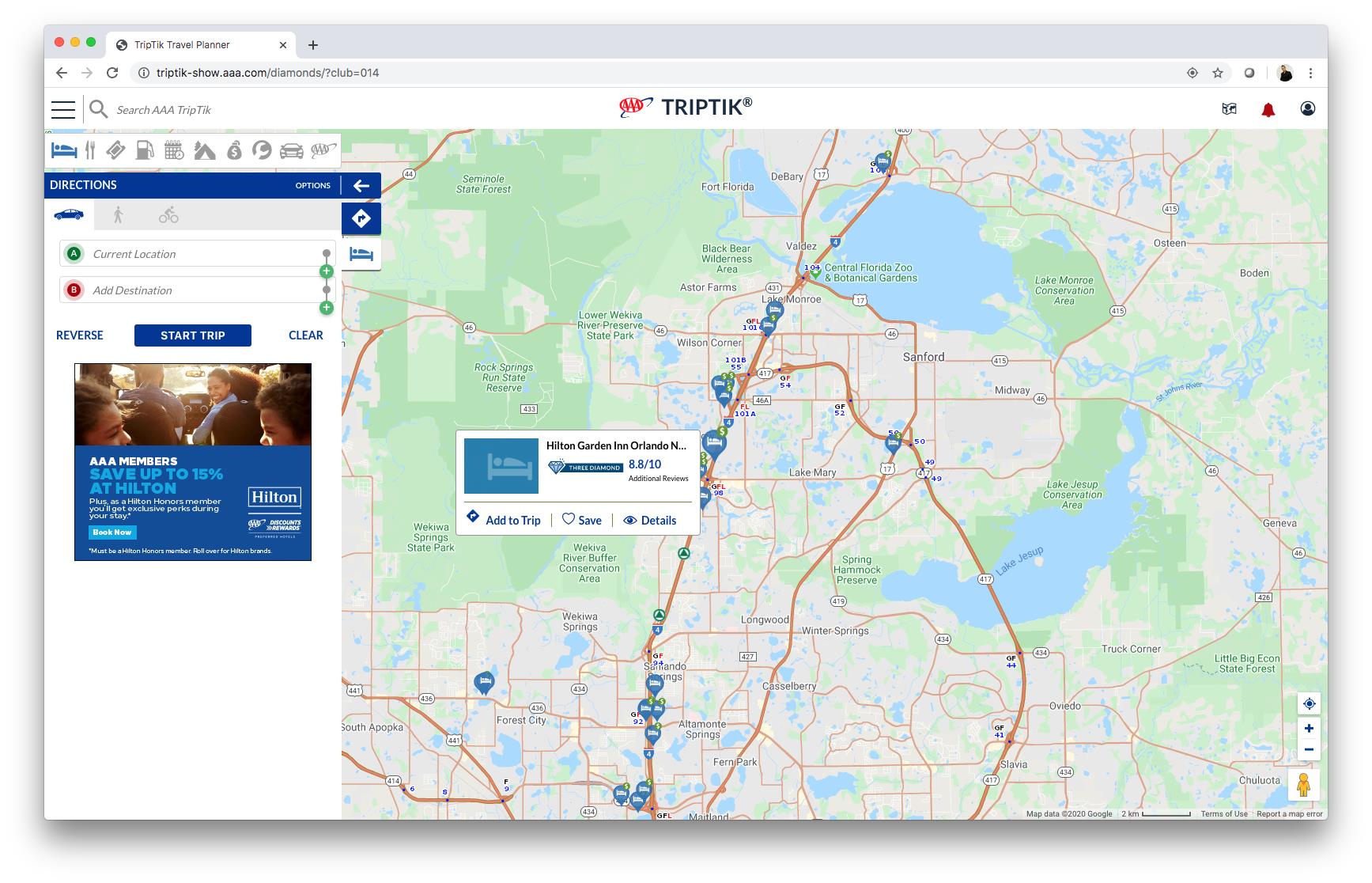This screenshot has height=883, width=1372.
Task: Save the hotel with heart icon
Action: coord(582,520)
